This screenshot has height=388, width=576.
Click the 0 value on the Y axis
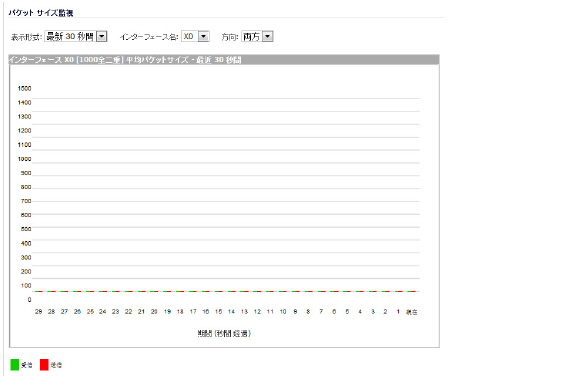point(29,300)
